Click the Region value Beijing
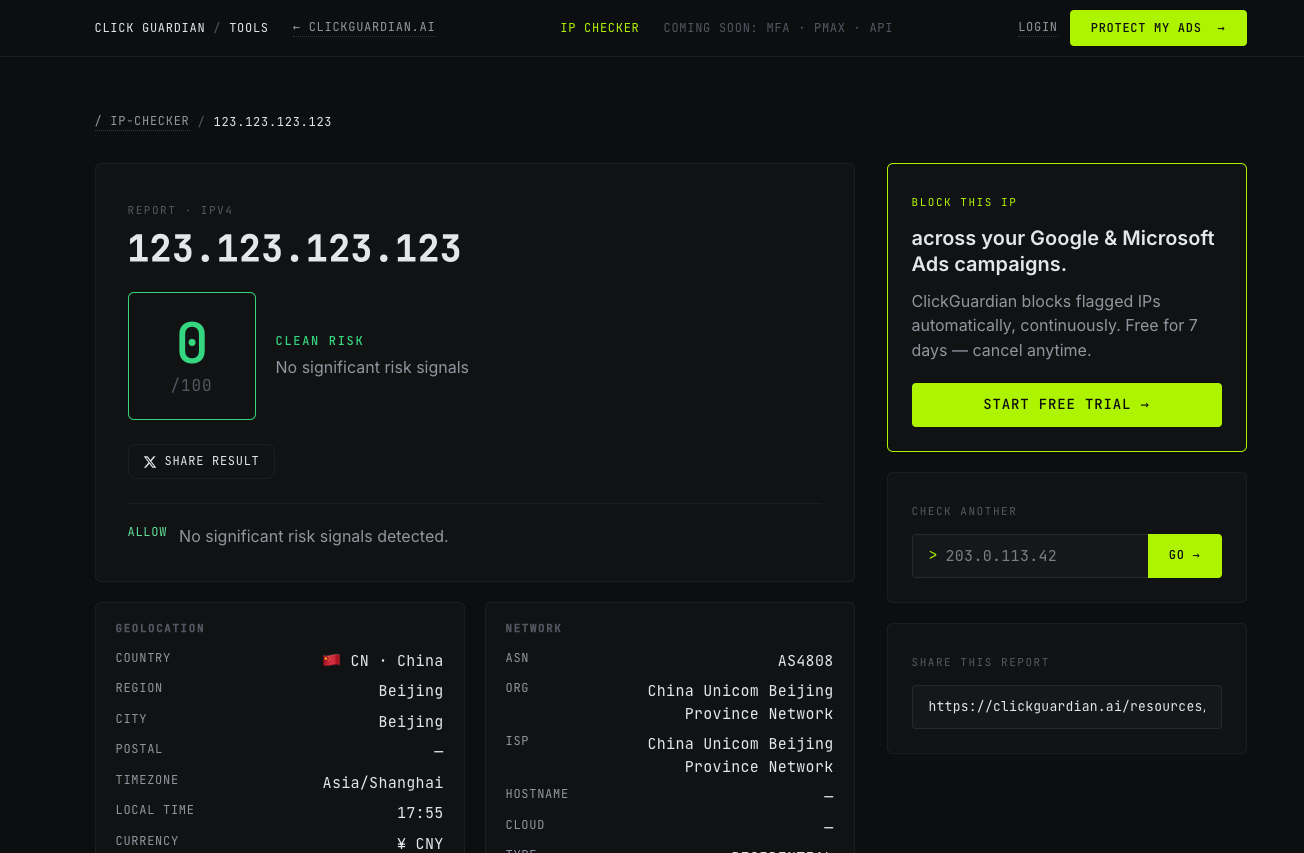This screenshot has width=1304, height=853. tap(411, 691)
